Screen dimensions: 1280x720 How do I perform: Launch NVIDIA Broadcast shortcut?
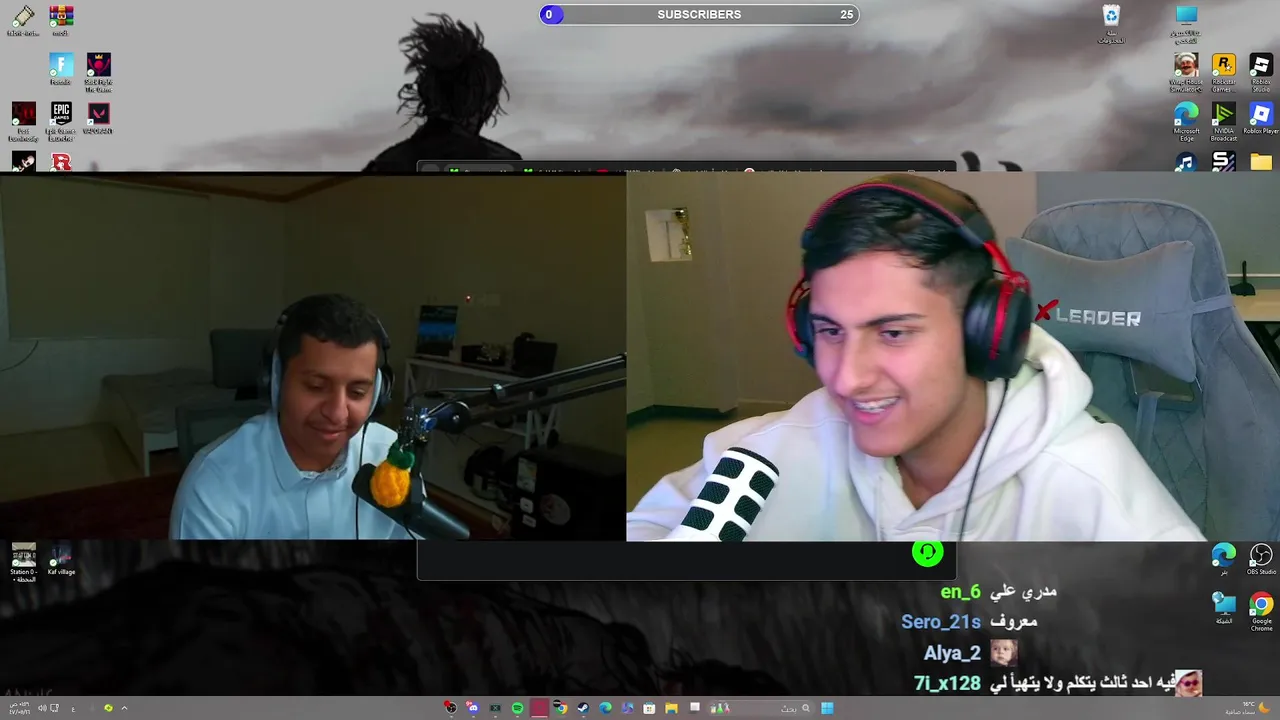click(1223, 119)
